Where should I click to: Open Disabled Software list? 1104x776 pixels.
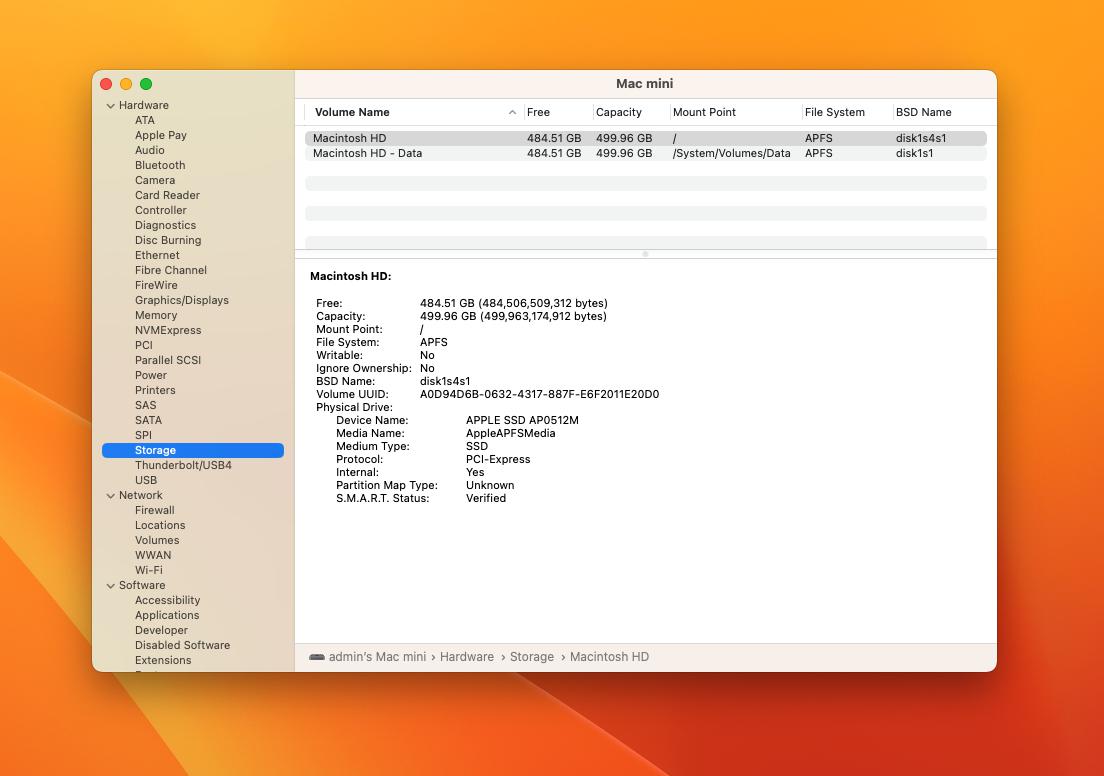click(x=182, y=646)
